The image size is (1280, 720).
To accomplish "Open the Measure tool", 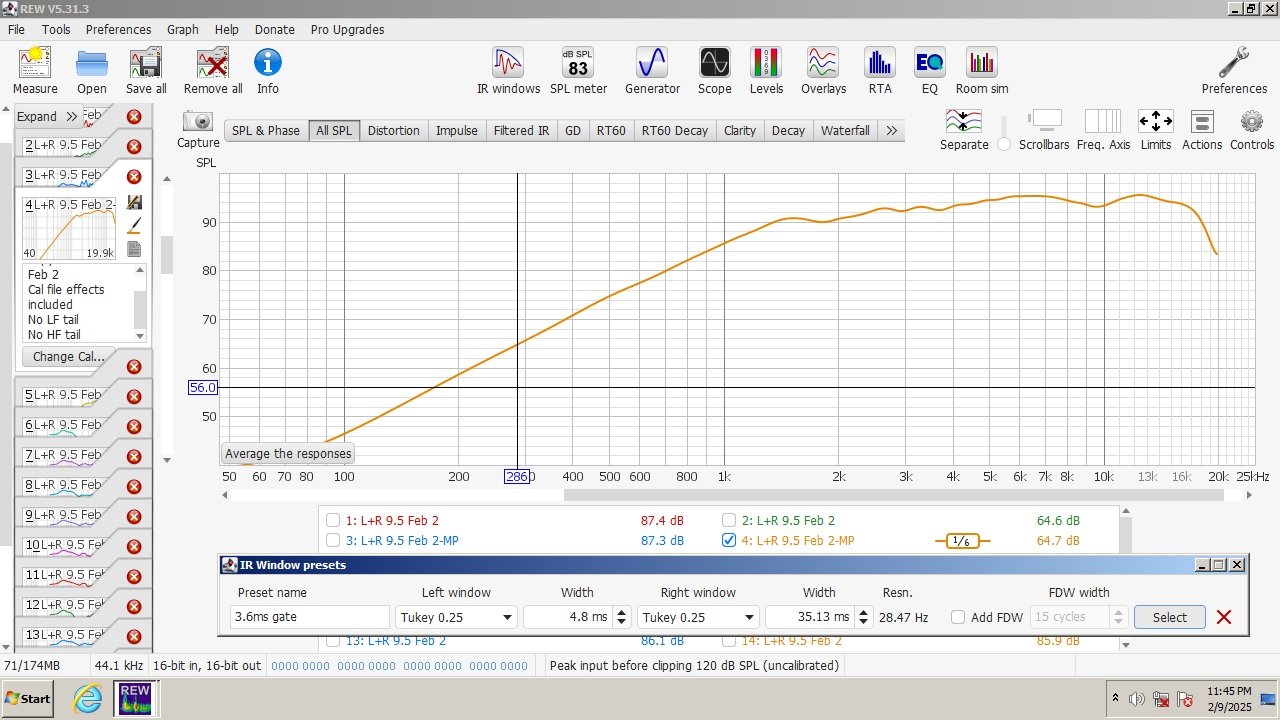I will [35, 71].
